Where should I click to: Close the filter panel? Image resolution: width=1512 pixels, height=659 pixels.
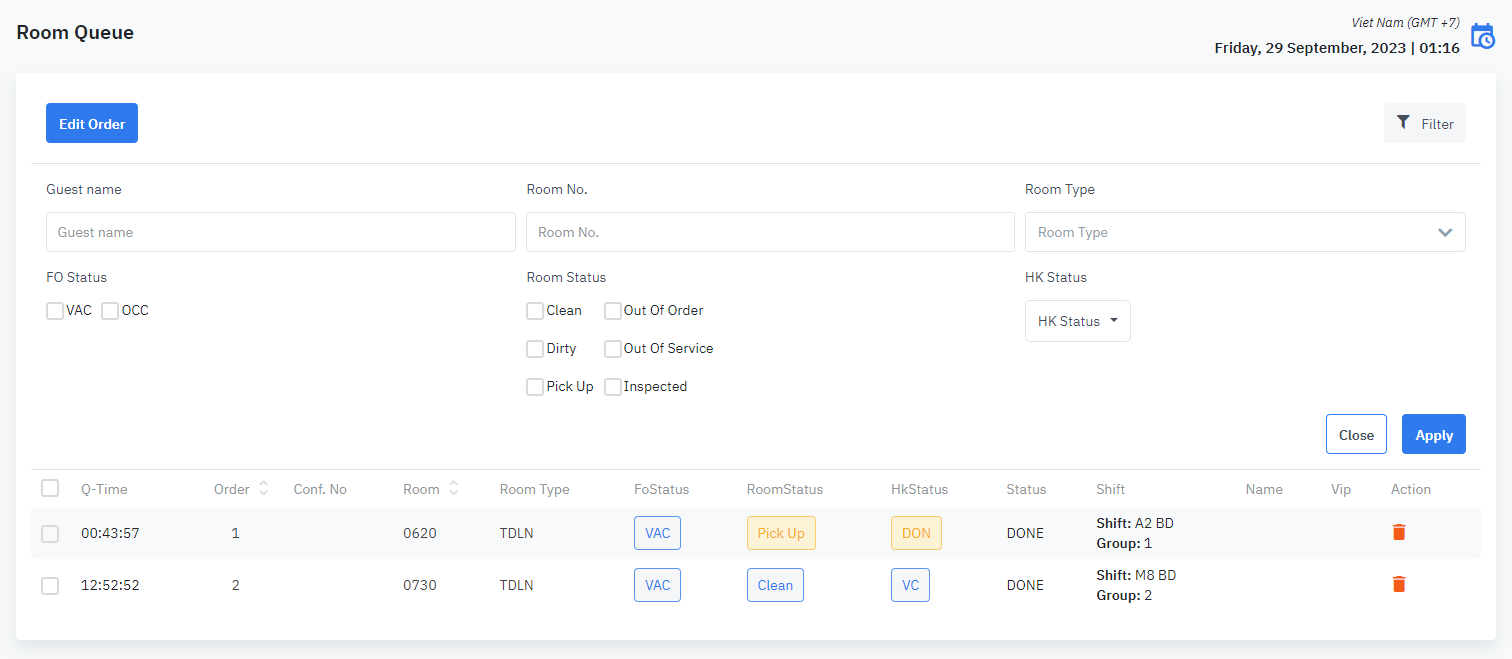1355,434
